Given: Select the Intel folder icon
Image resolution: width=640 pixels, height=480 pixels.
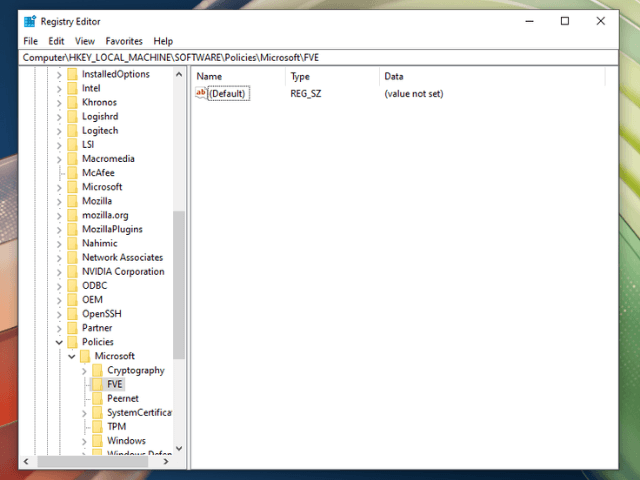Looking at the screenshot, I should [x=72, y=88].
